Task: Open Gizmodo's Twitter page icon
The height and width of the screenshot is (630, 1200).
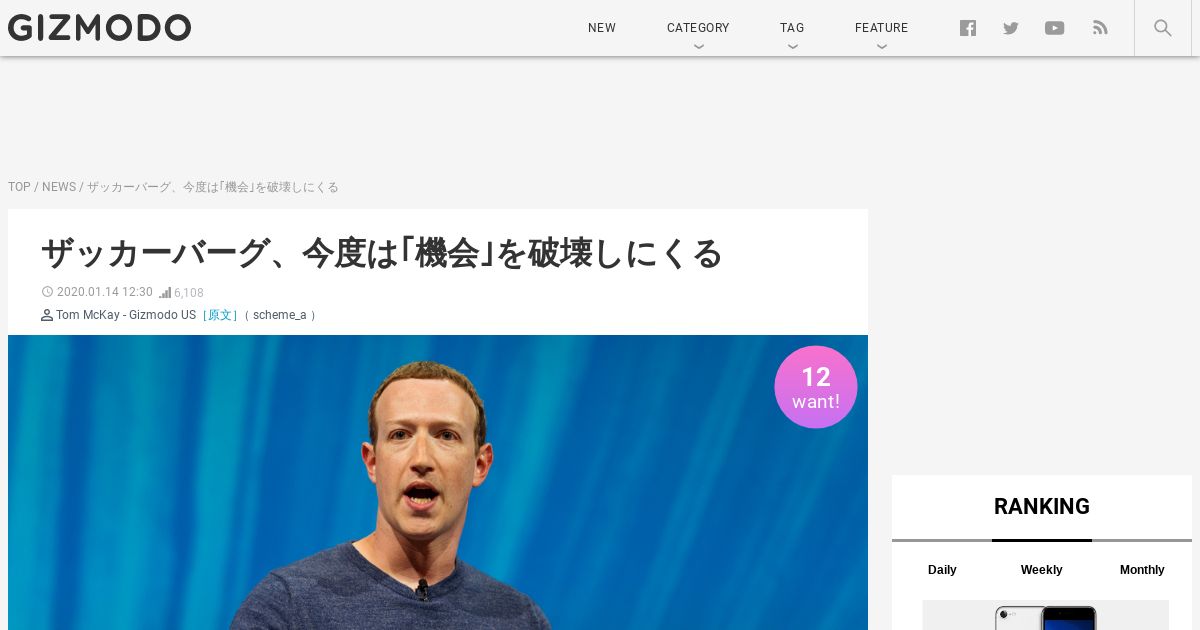Action: pos(1011,28)
